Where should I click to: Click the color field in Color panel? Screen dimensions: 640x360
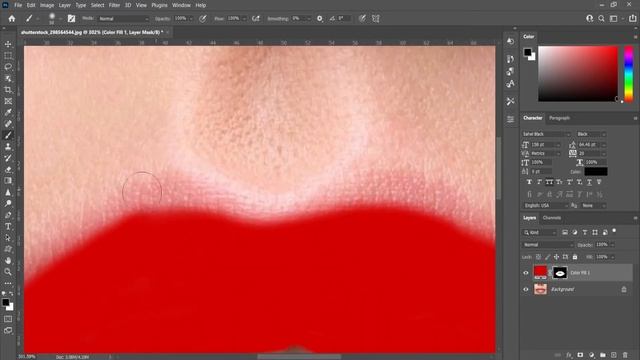point(578,74)
